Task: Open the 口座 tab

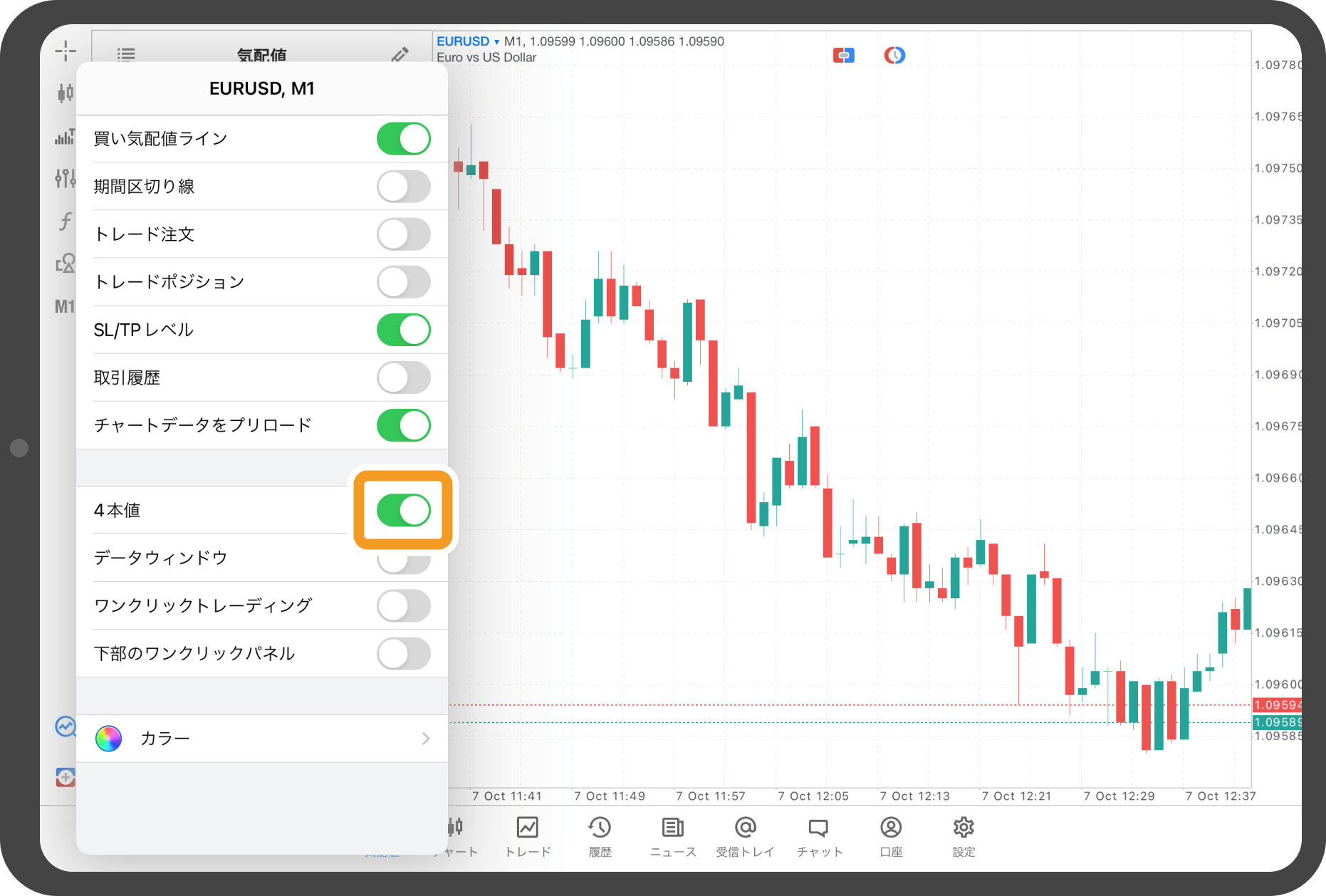Action: coord(891,837)
